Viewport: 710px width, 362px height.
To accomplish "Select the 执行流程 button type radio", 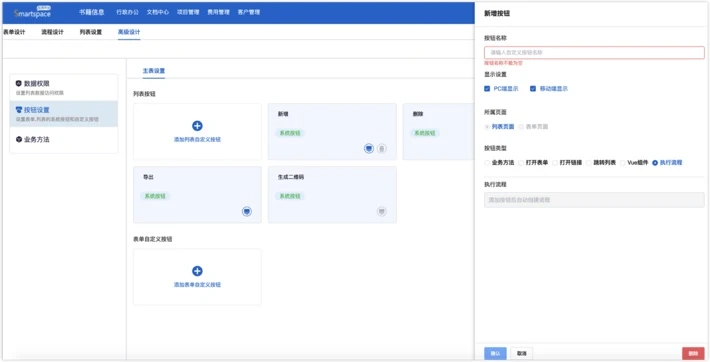I will pos(655,163).
